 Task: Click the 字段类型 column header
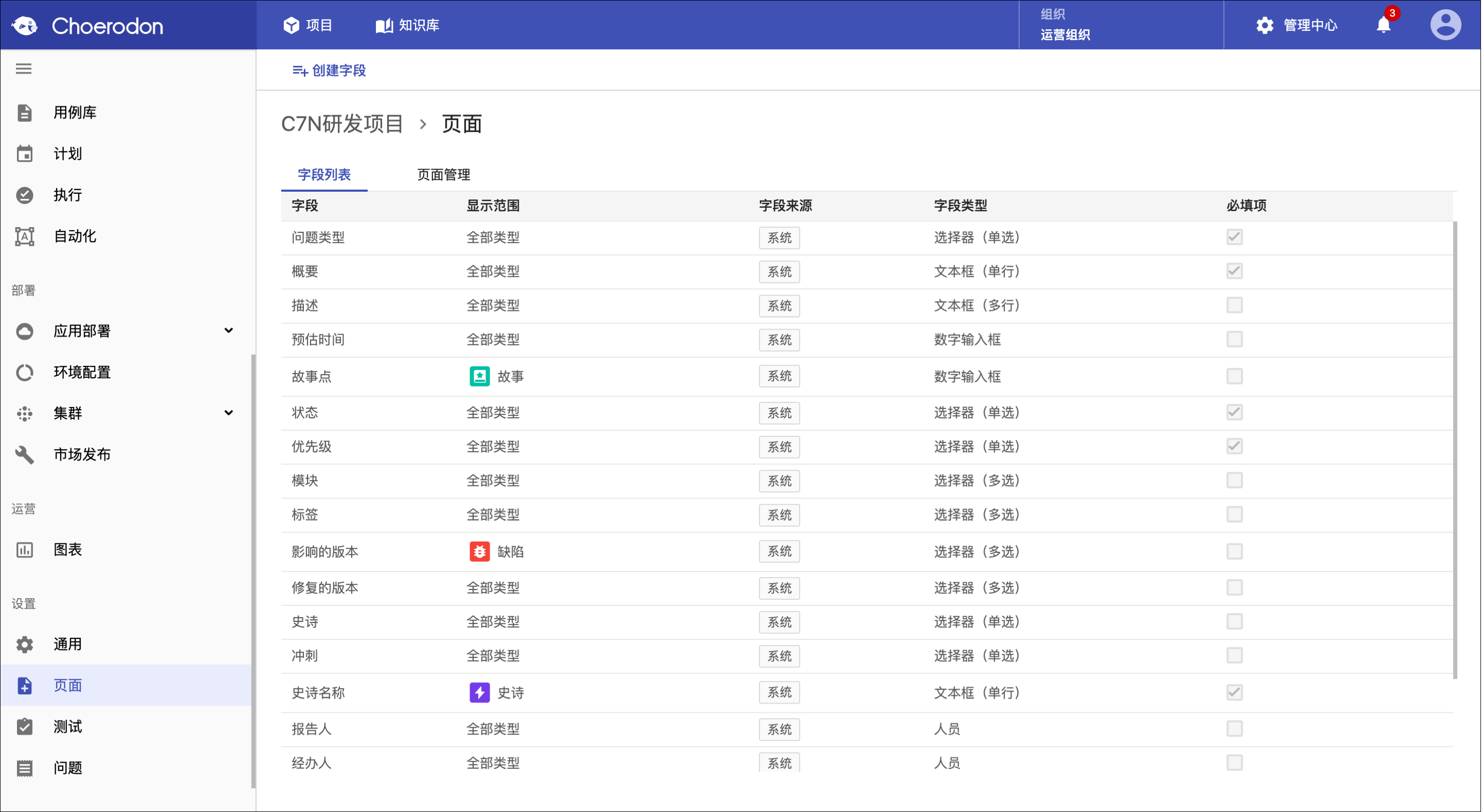(x=960, y=206)
